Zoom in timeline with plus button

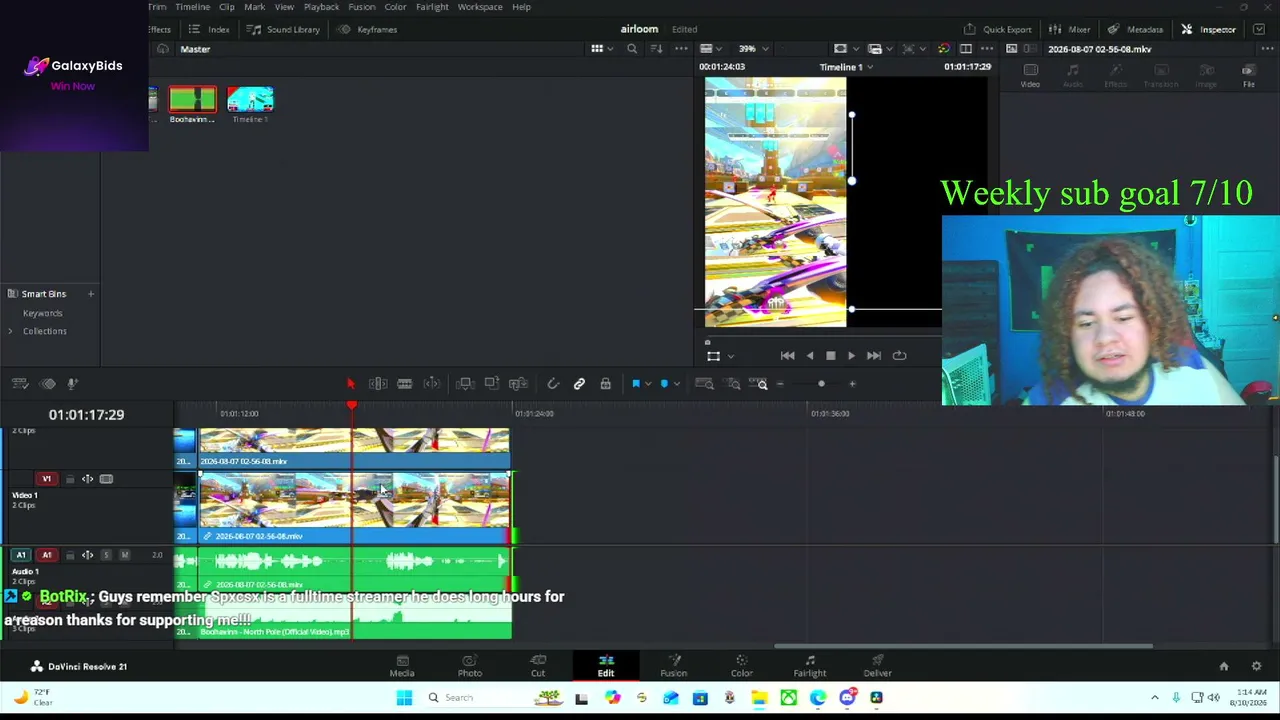(852, 384)
